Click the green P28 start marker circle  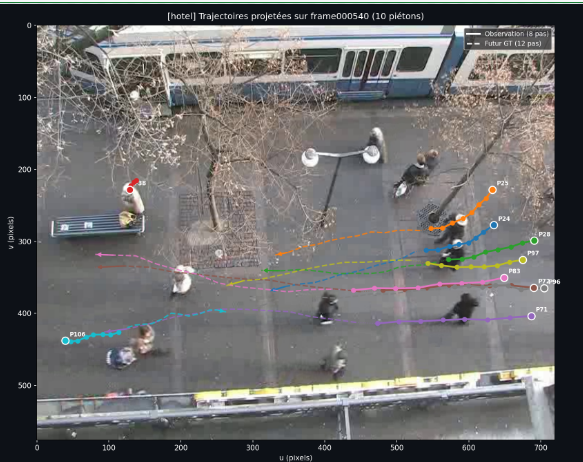[x=534, y=240]
